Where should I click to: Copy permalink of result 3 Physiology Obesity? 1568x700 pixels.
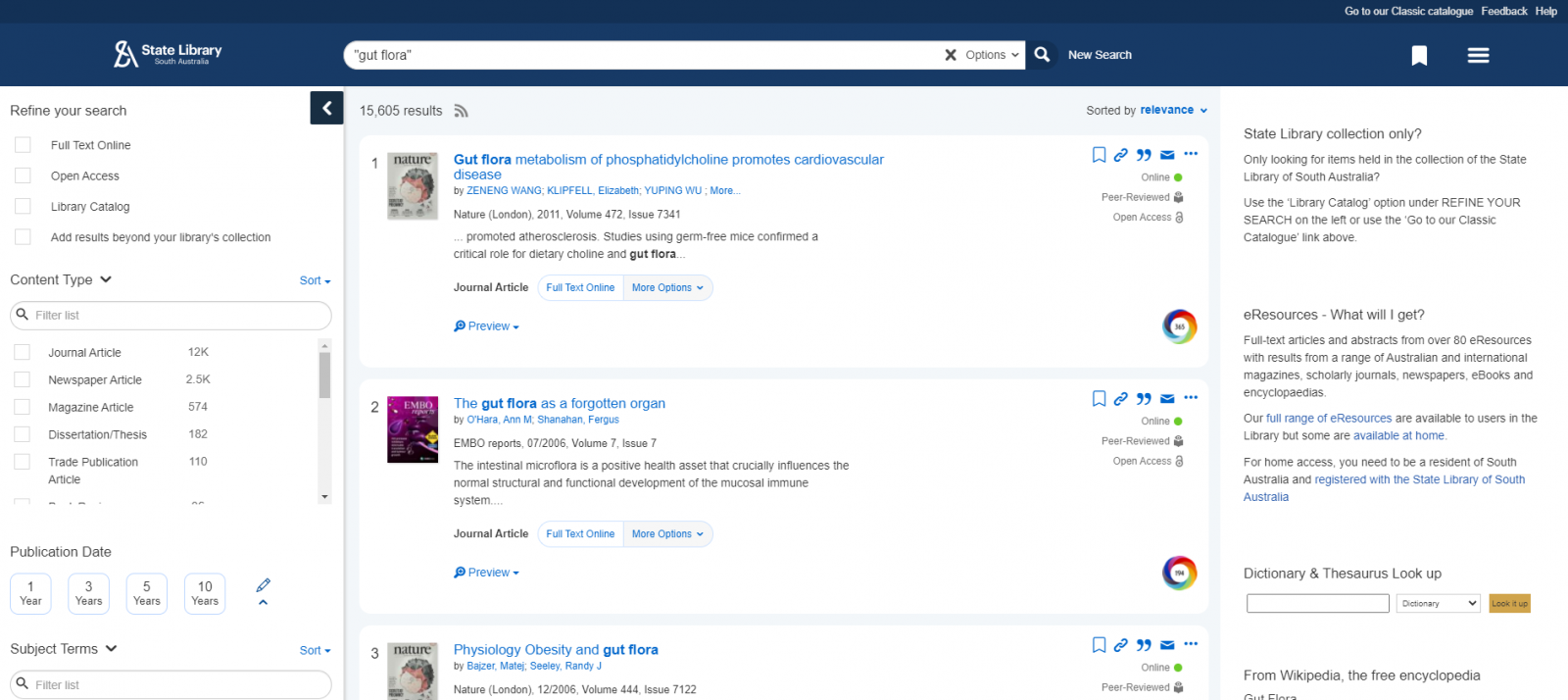[x=1121, y=645]
